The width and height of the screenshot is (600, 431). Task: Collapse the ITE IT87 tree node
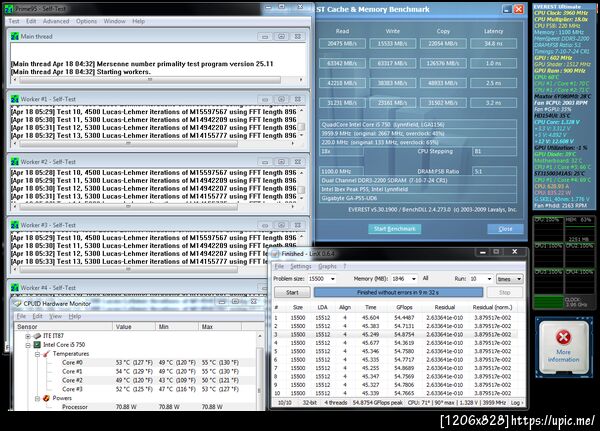28,336
